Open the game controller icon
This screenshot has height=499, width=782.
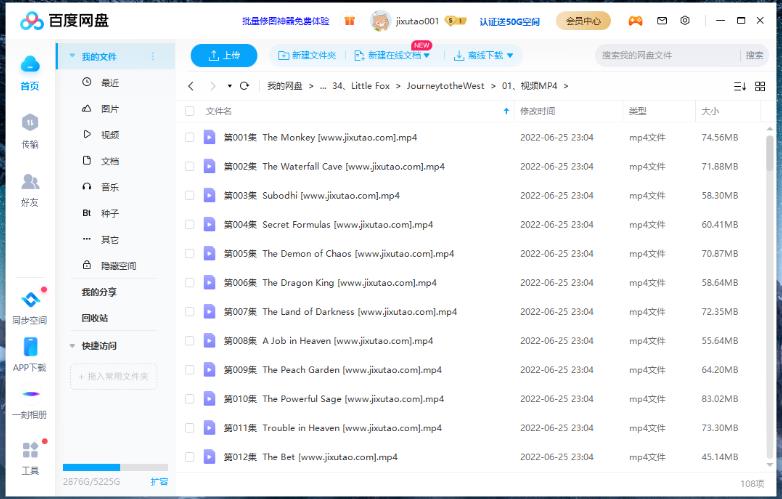pyautogui.click(x=635, y=21)
